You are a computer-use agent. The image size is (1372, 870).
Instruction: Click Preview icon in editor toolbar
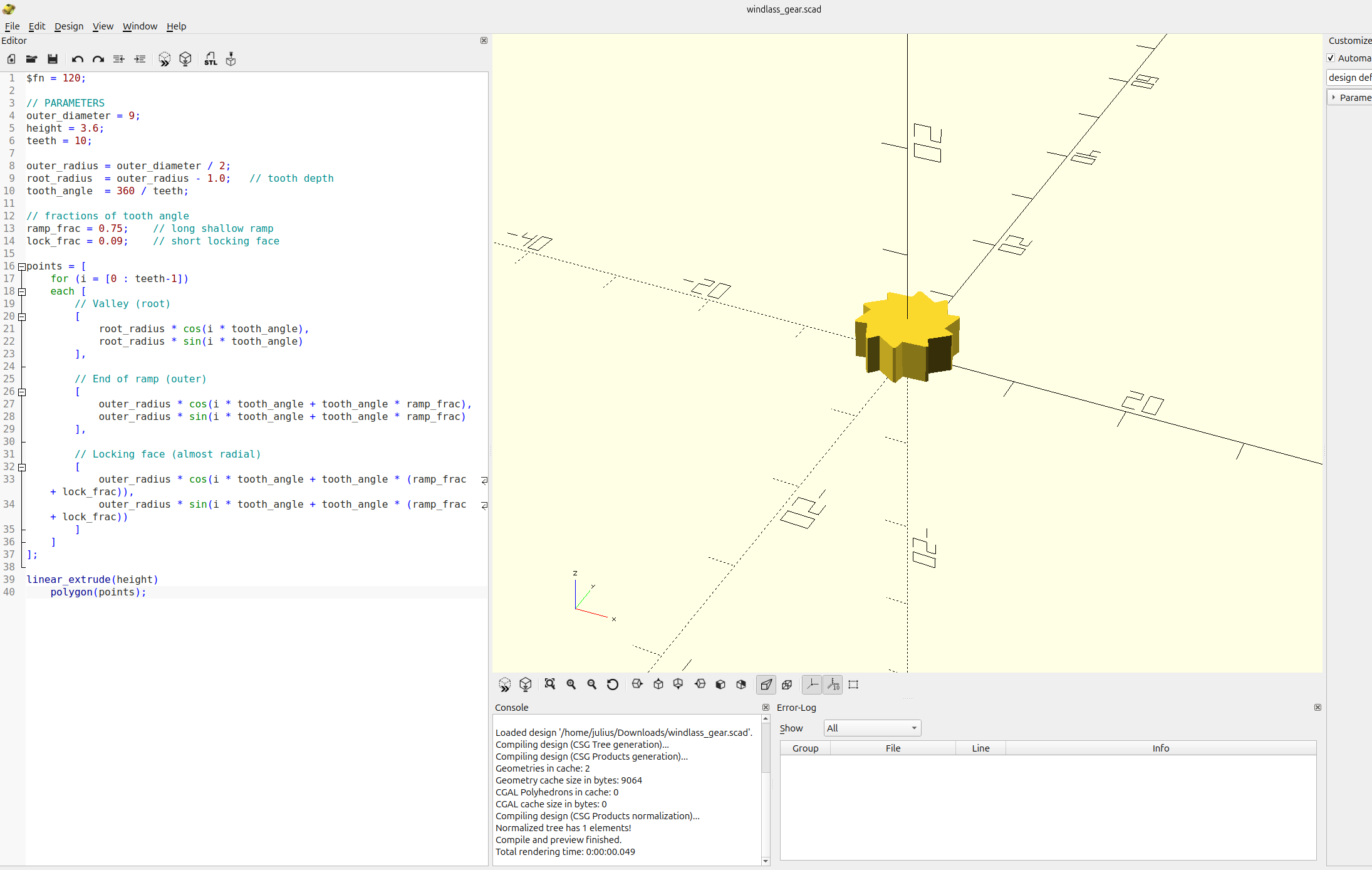pyautogui.click(x=164, y=59)
